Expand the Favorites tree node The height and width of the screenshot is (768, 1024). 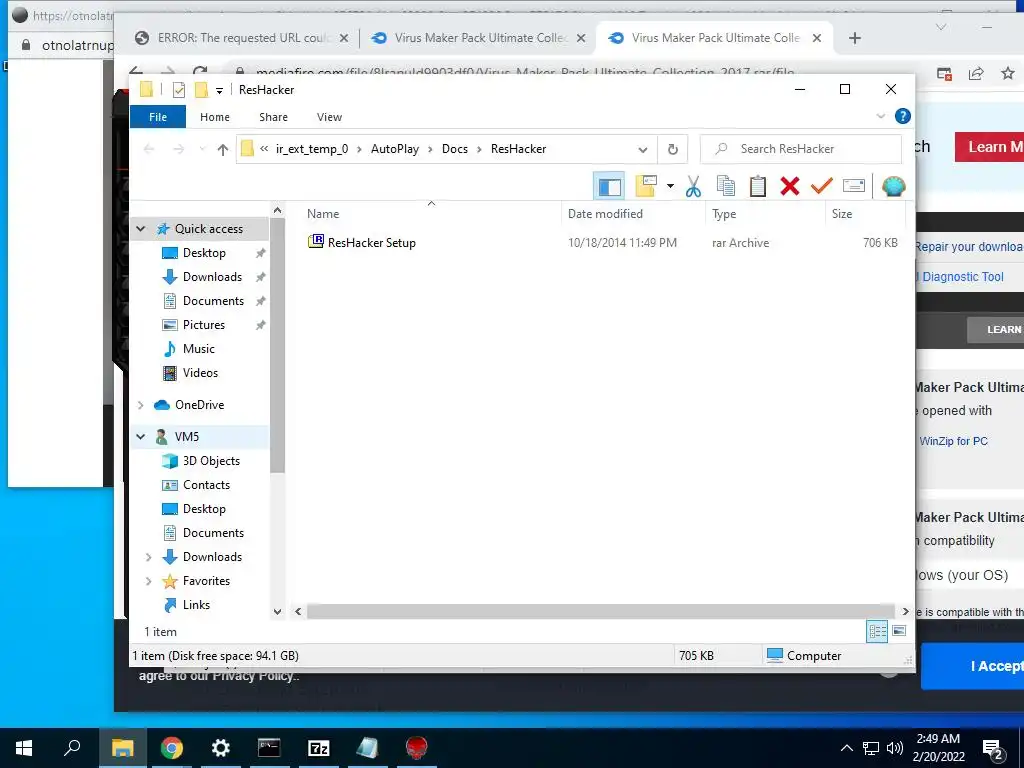[x=148, y=581]
